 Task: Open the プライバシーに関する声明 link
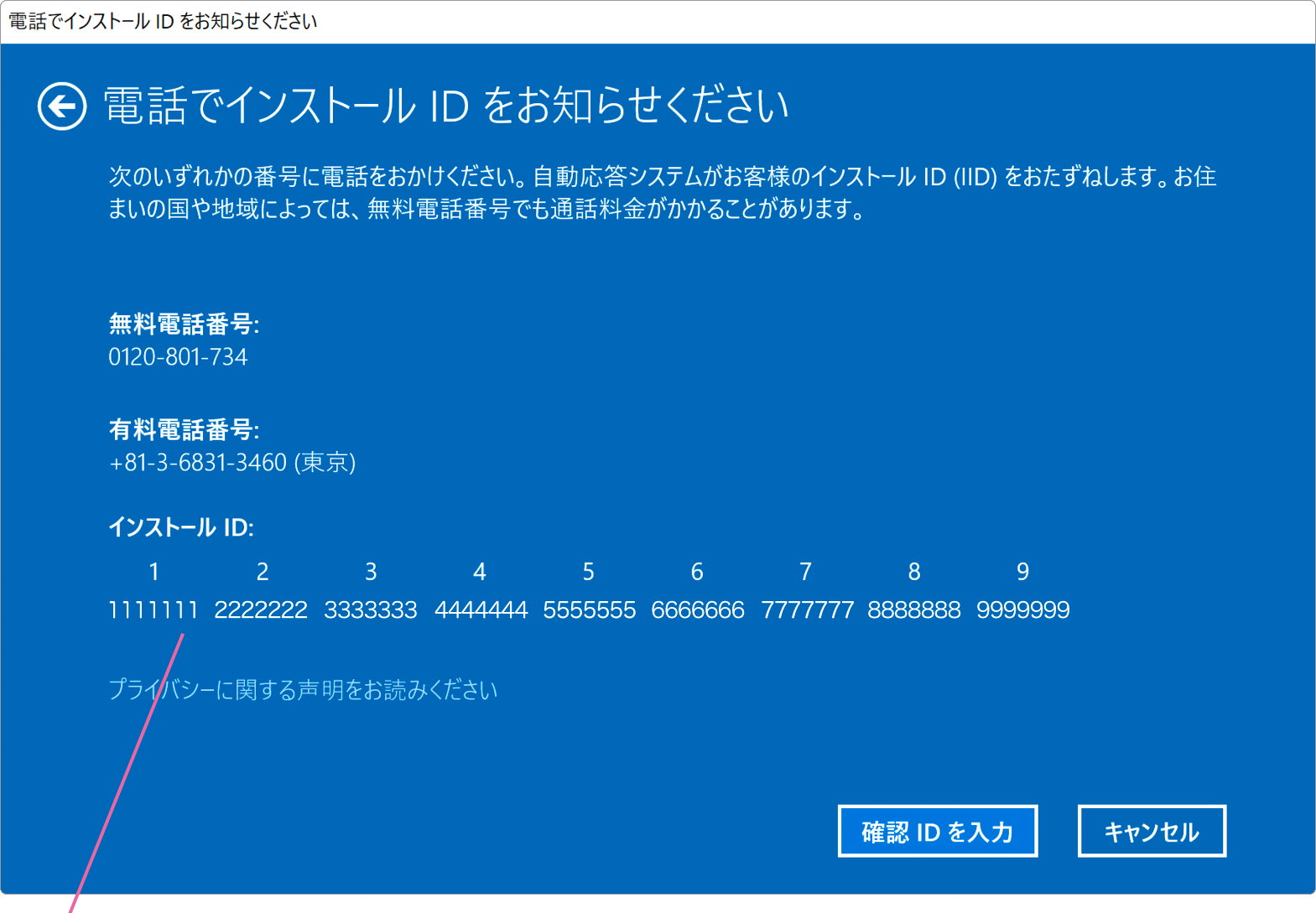tap(303, 690)
